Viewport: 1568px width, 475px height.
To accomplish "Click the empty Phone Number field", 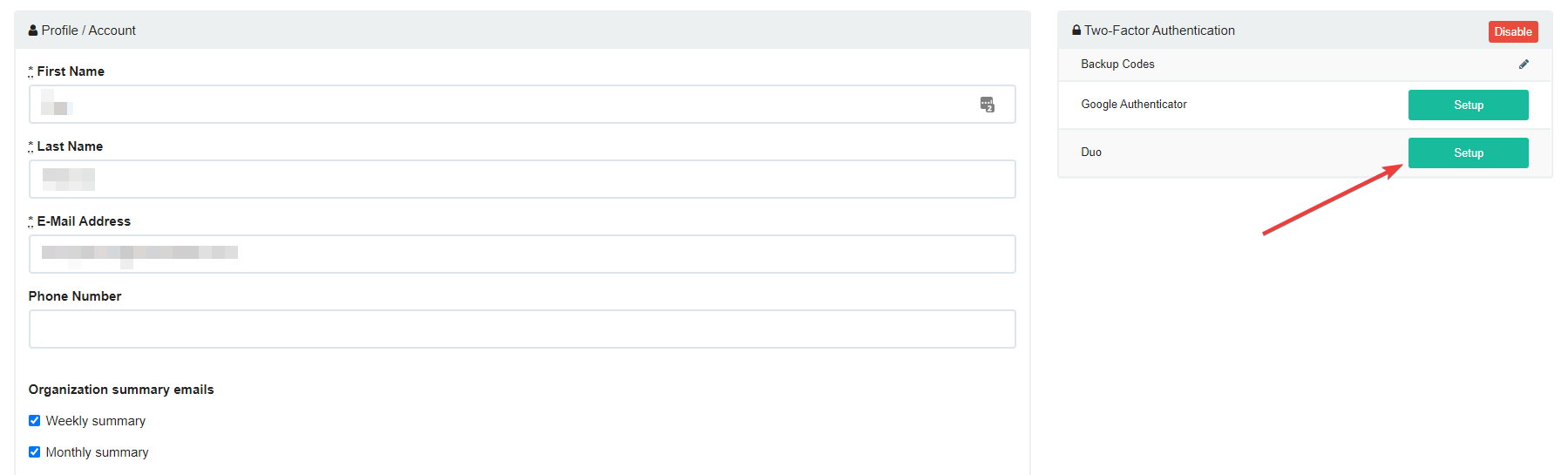I will (x=523, y=329).
